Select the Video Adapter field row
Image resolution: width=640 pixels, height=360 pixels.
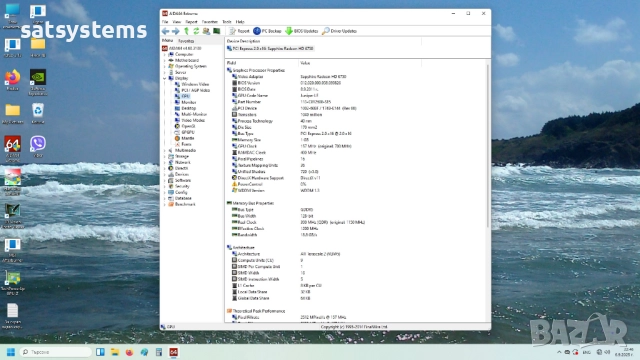click(x=289, y=77)
